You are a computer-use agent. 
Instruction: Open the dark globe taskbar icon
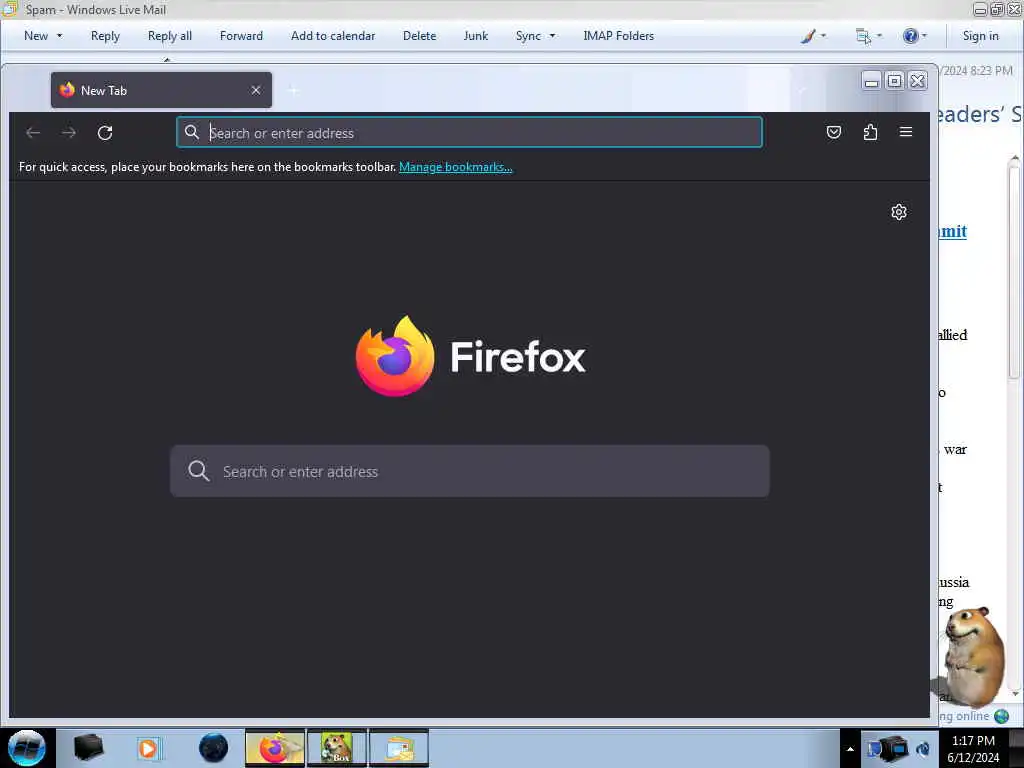[213, 748]
